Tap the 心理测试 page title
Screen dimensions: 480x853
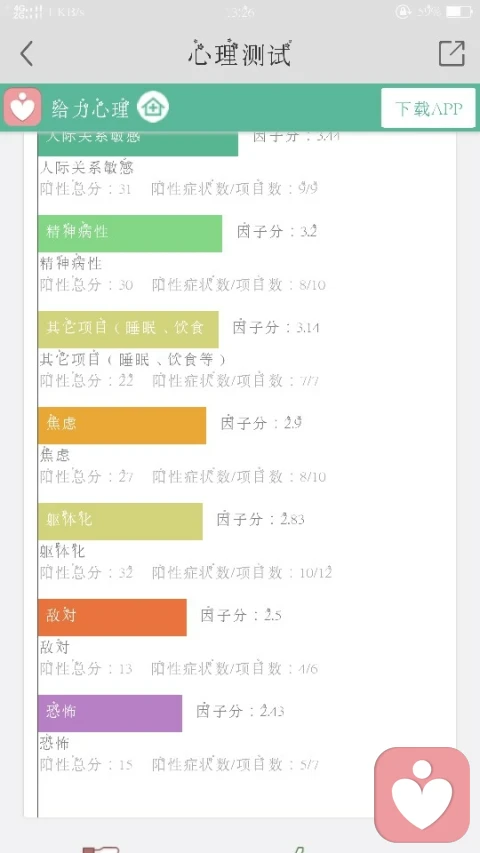(x=240, y=53)
